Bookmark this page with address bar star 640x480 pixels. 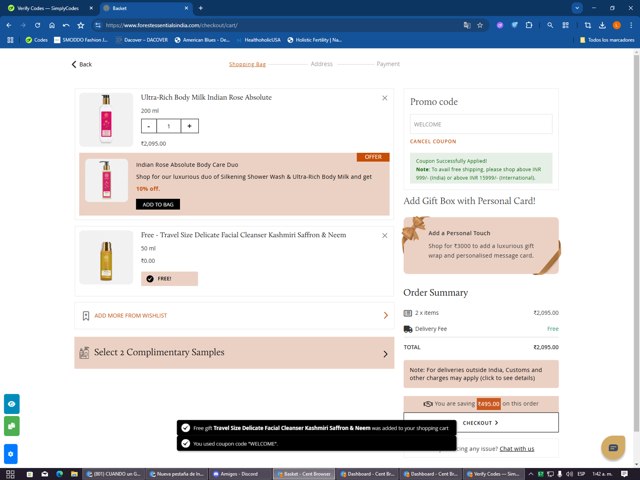480,25
